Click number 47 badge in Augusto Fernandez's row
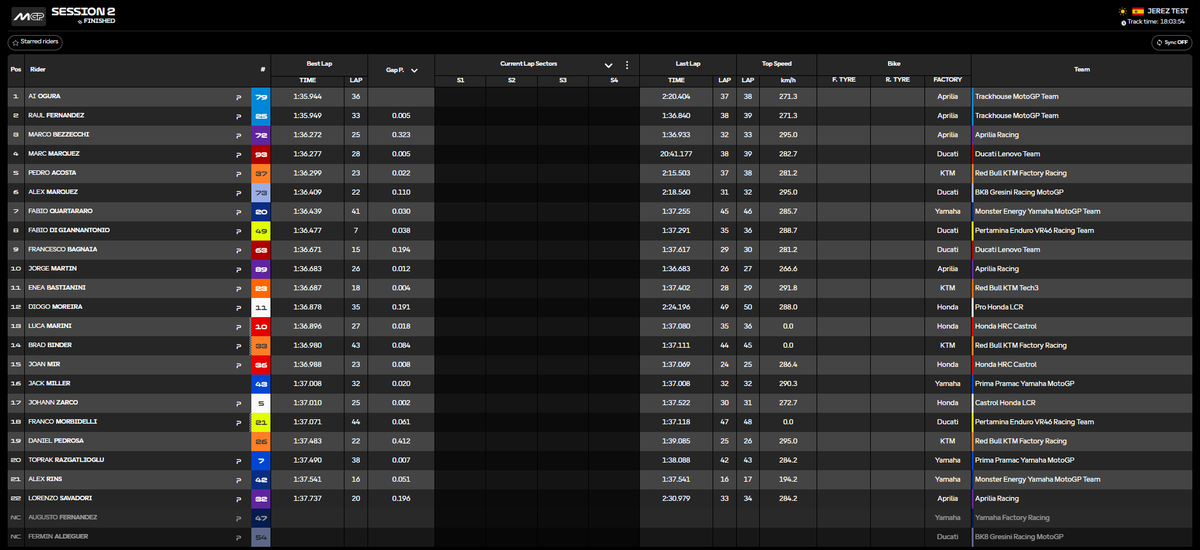This screenshot has height=550, width=1200. (x=261, y=517)
